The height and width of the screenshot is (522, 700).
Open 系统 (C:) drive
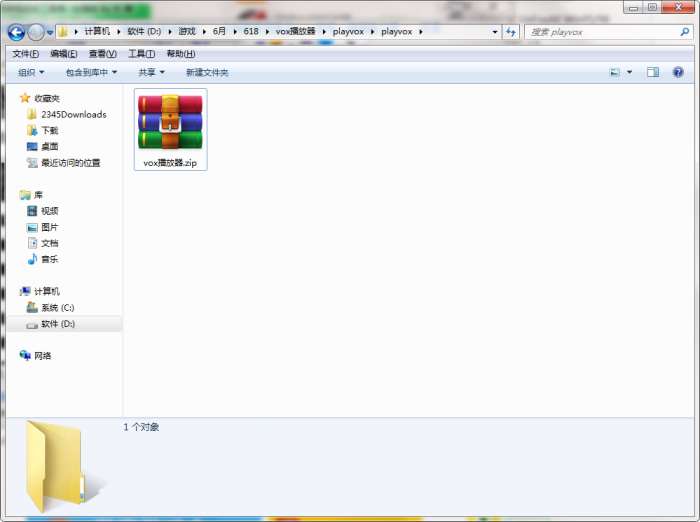click(58, 307)
